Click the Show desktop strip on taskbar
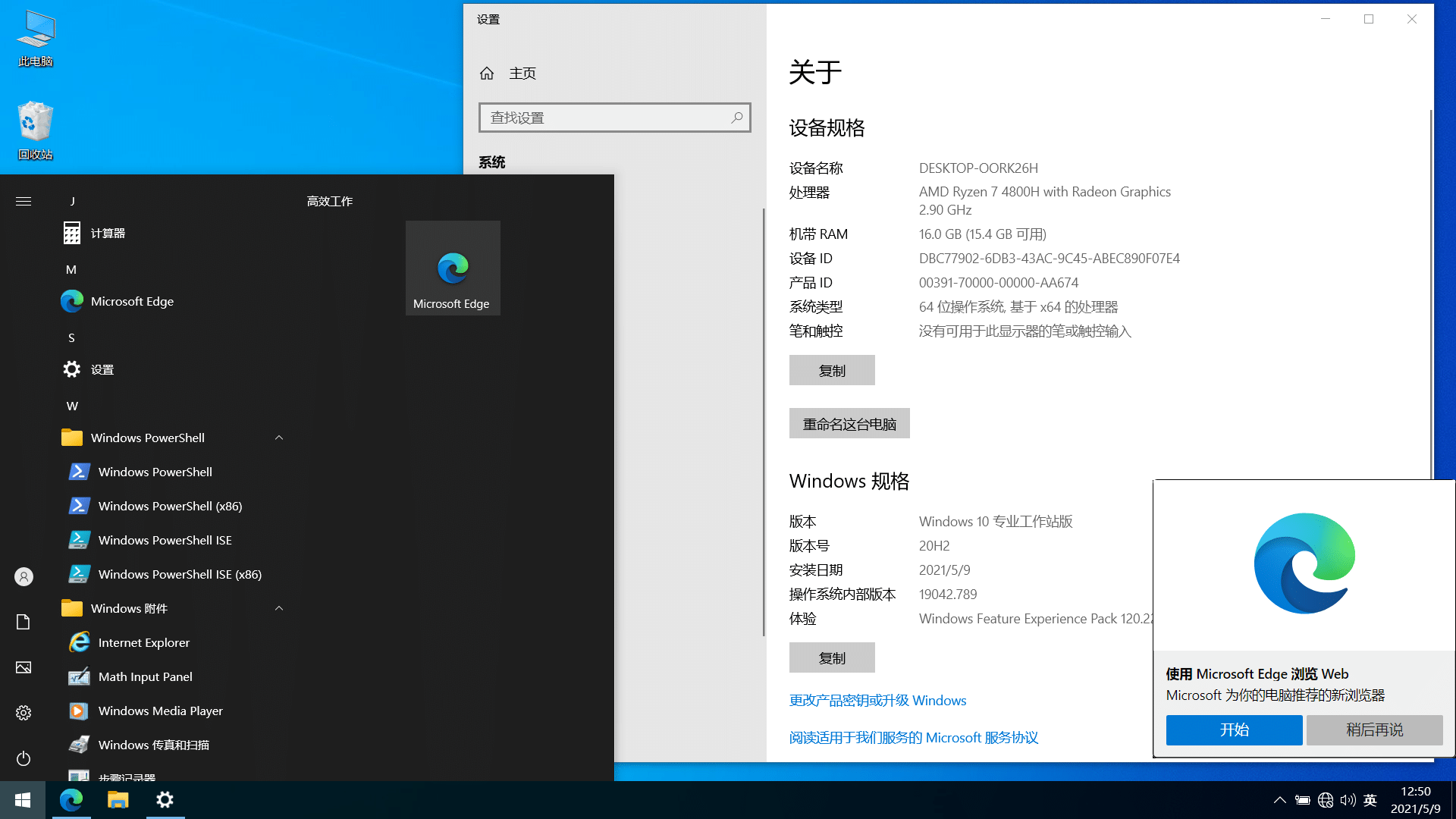 click(x=1453, y=800)
